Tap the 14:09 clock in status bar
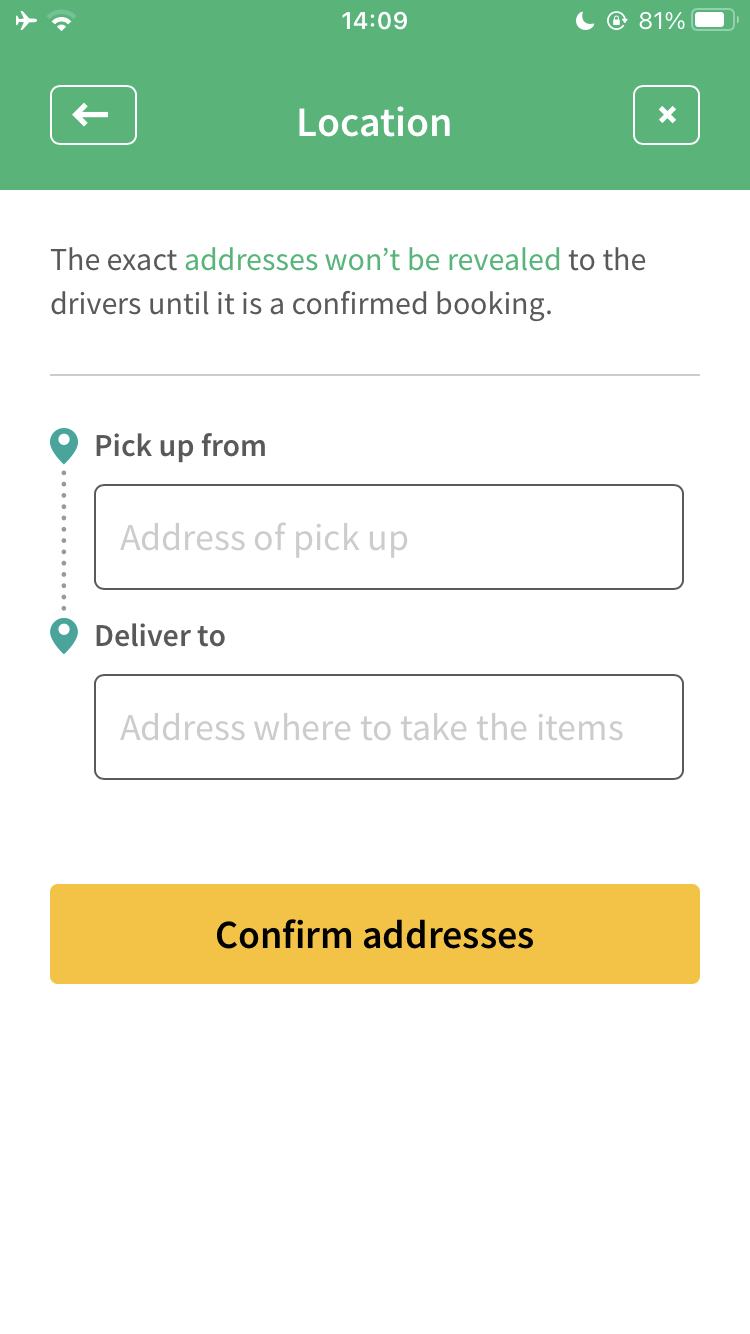The height and width of the screenshot is (1334, 750). click(375, 21)
